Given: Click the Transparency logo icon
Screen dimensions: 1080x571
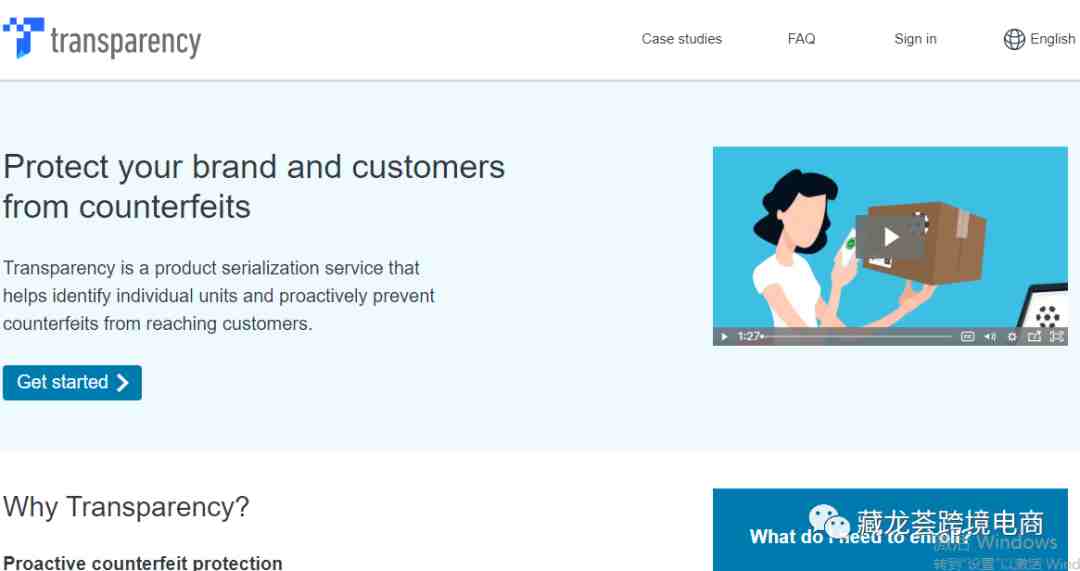Looking at the screenshot, I should (x=23, y=37).
